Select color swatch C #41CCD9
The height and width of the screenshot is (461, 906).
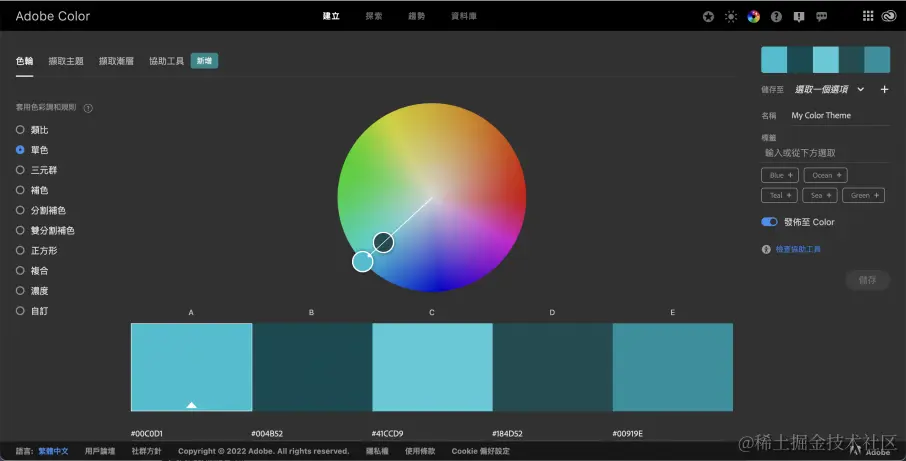tap(432, 367)
